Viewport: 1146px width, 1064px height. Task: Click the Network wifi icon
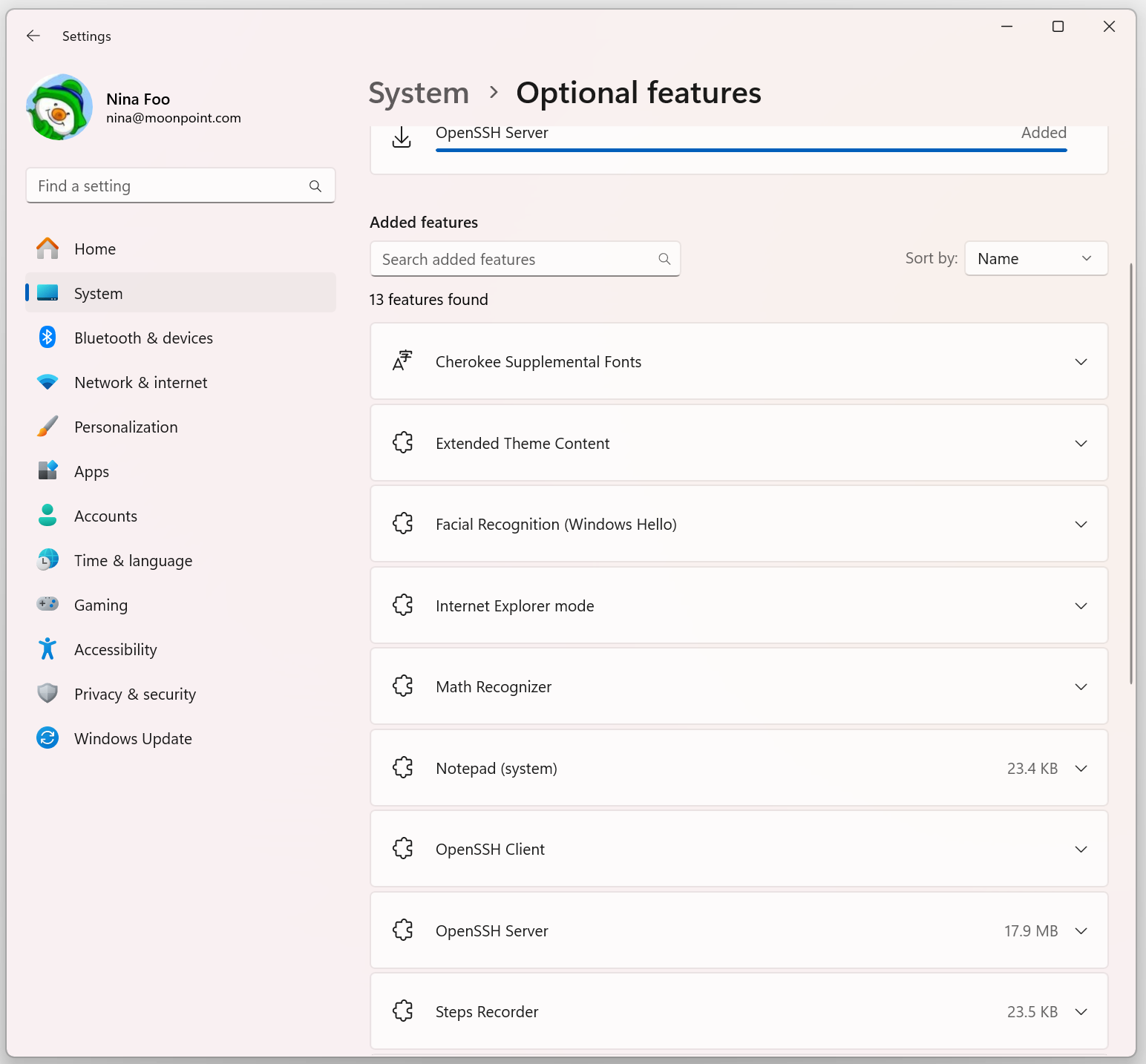point(48,382)
